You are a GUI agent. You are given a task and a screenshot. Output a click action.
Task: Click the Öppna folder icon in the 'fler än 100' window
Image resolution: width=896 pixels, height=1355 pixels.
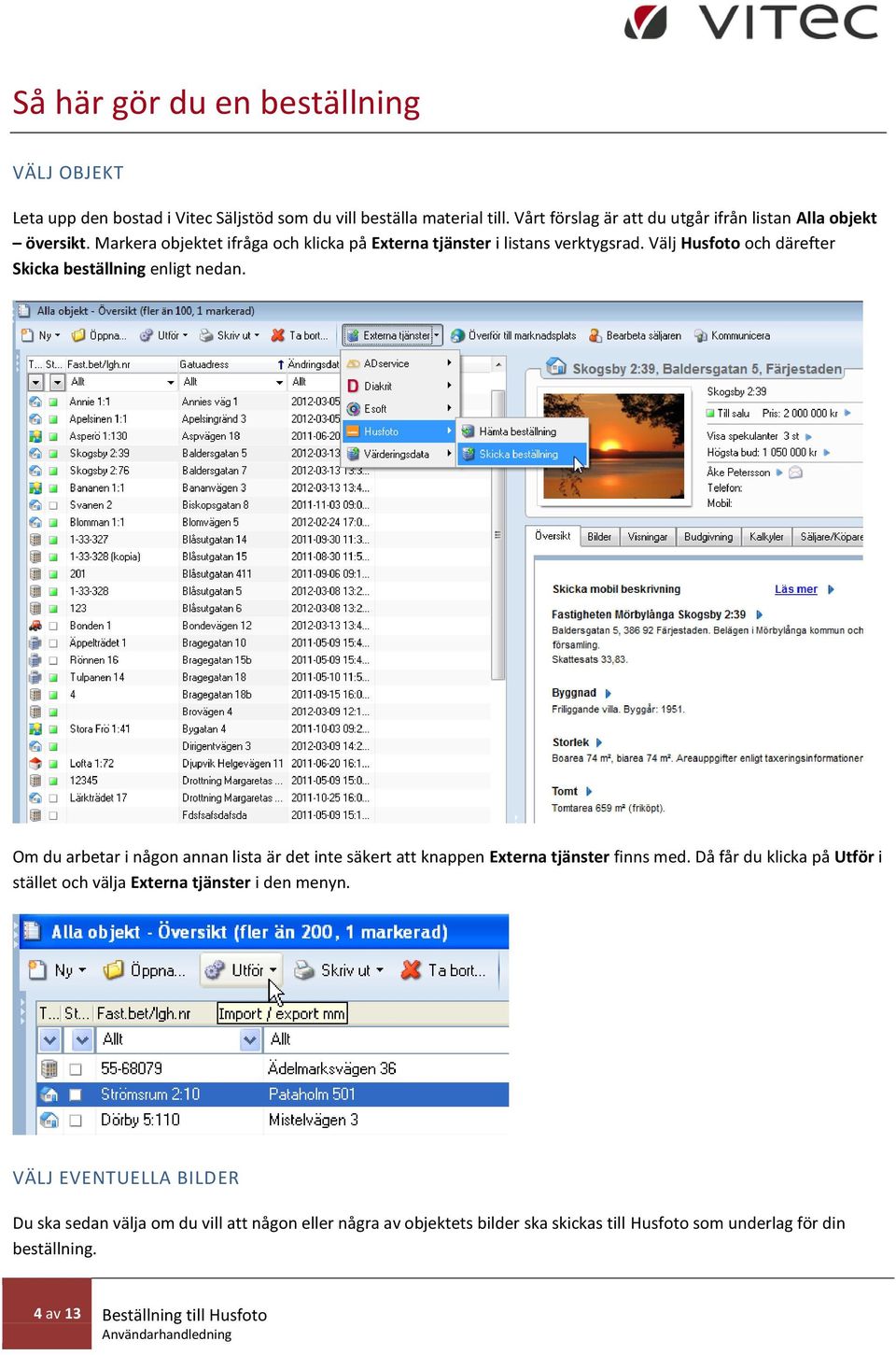click(78, 335)
